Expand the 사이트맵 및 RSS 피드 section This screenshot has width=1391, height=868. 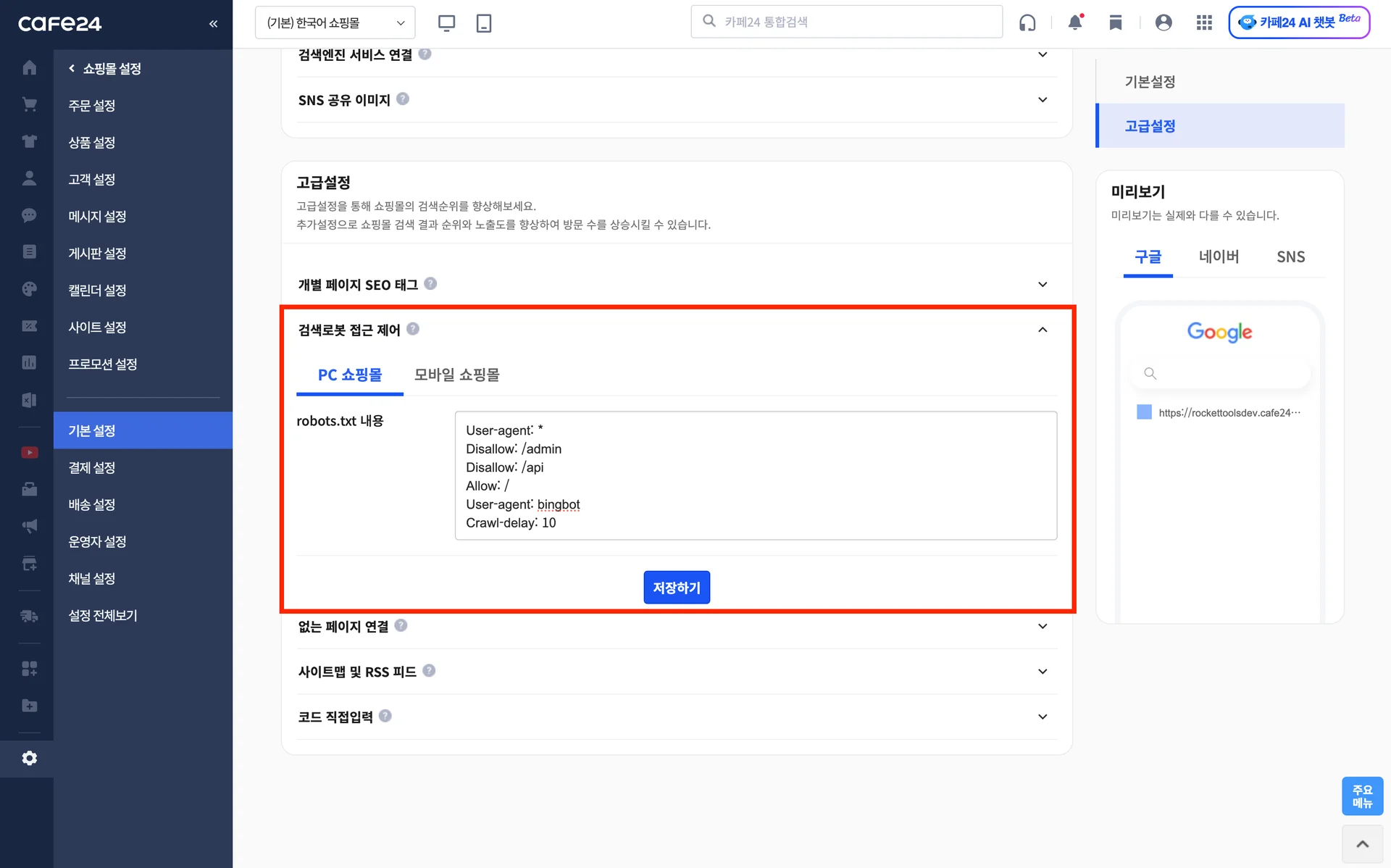(1043, 671)
